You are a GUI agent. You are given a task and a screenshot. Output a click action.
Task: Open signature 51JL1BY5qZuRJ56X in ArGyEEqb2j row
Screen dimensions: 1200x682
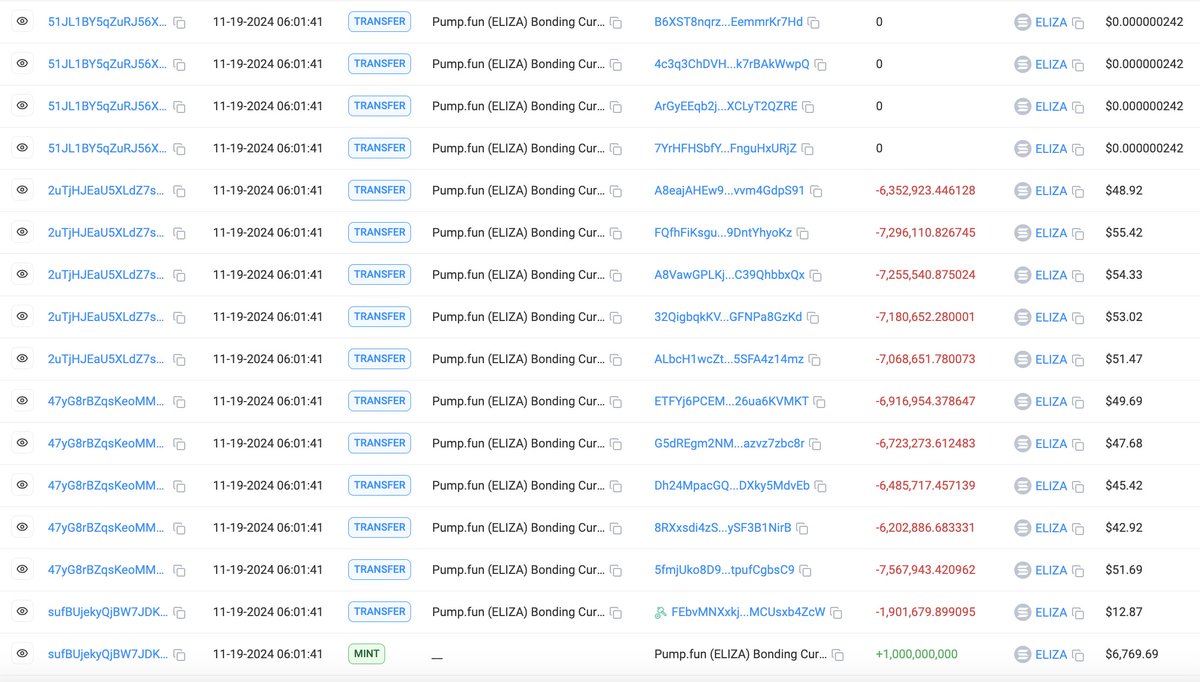108,106
